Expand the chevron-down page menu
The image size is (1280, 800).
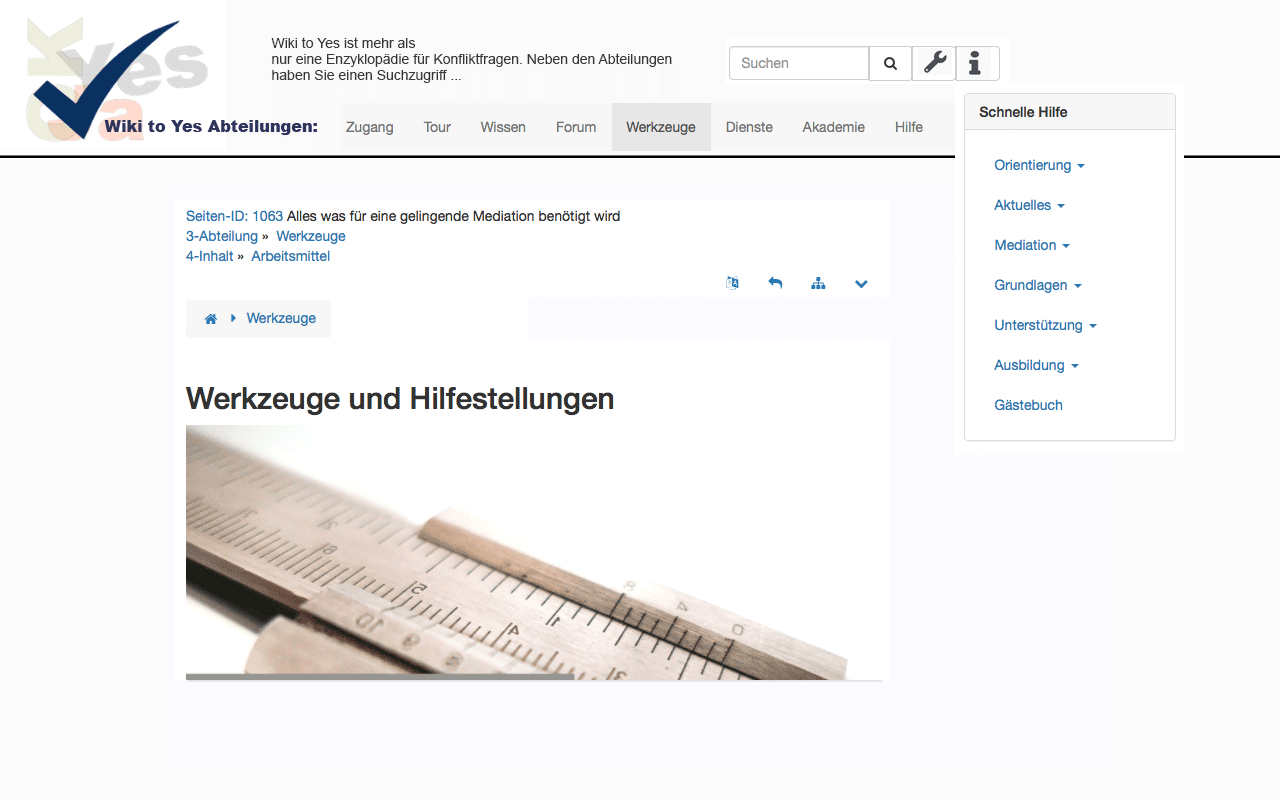[x=861, y=283]
